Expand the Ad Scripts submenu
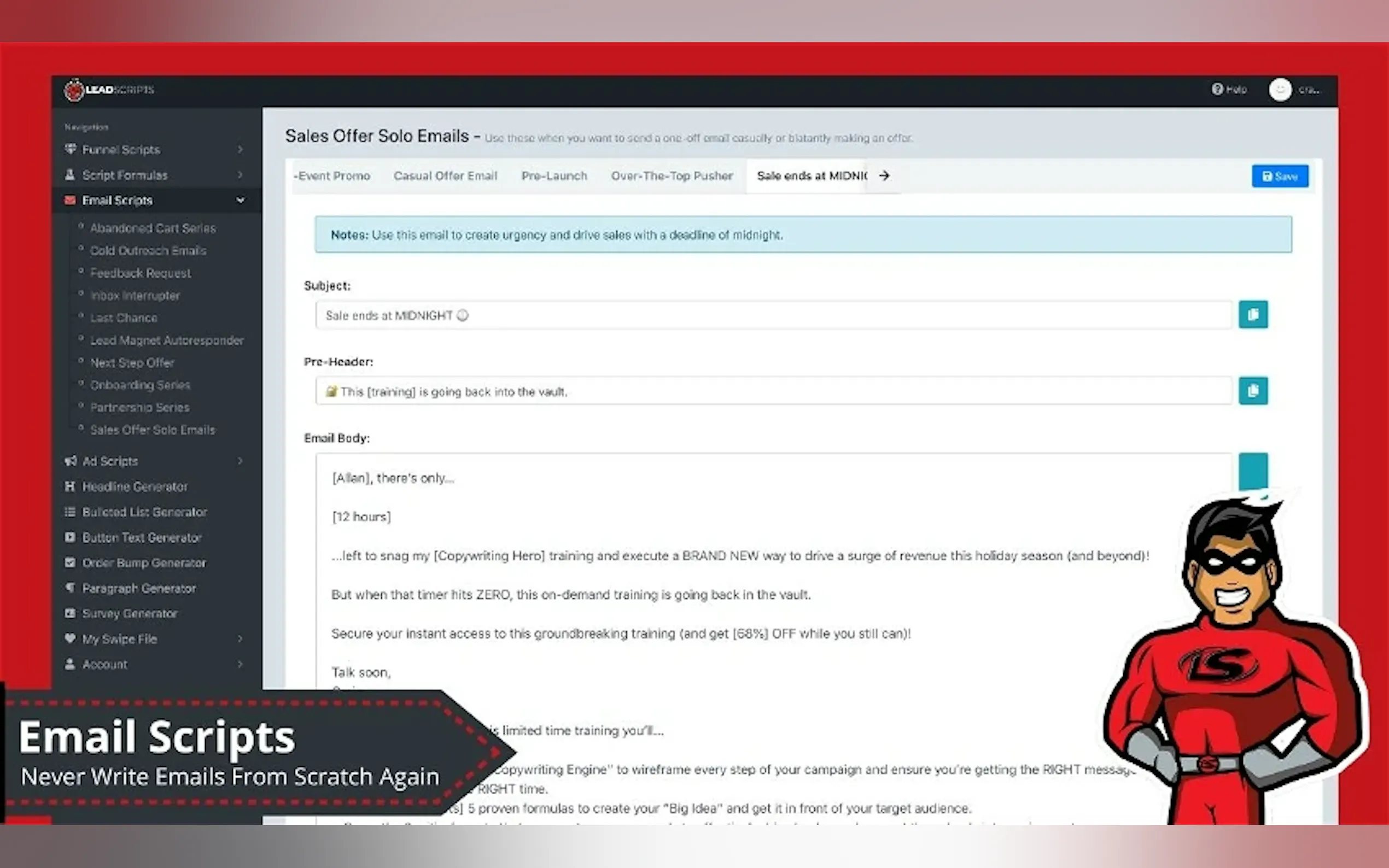The width and height of the screenshot is (1389, 868). click(240, 461)
